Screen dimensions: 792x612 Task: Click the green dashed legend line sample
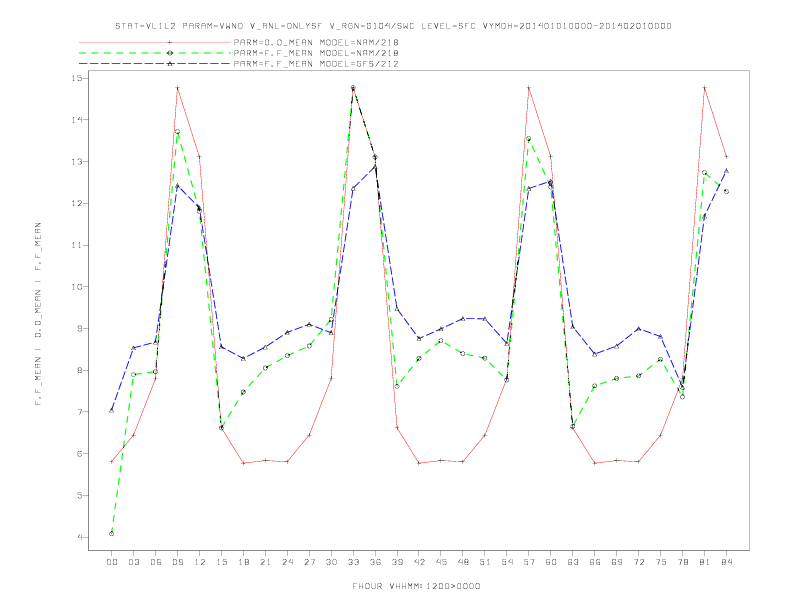tap(155, 53)
